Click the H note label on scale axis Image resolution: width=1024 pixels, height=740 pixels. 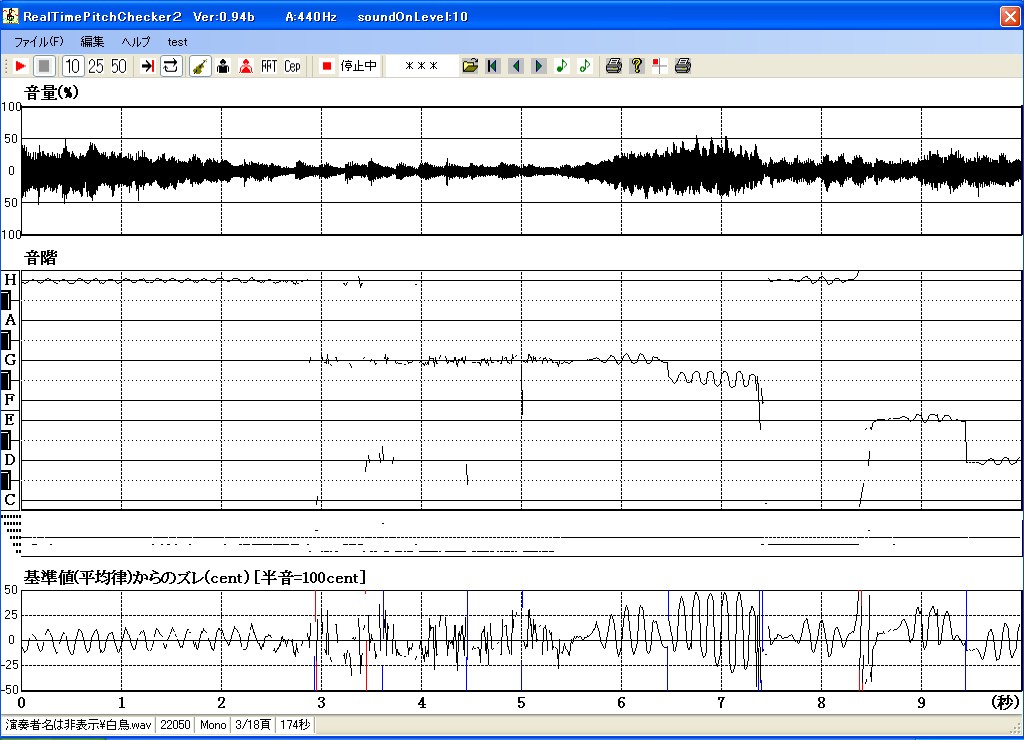pyautogui.click(x=10, y=280)
